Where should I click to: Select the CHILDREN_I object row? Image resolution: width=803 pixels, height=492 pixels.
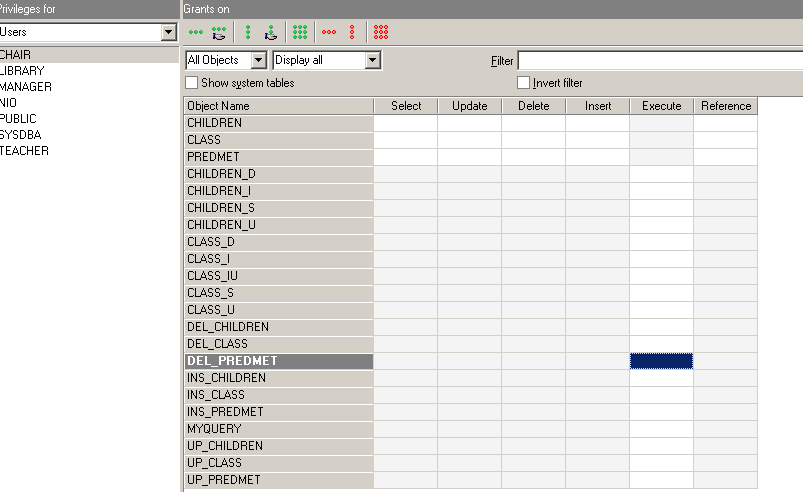(279, 191)
